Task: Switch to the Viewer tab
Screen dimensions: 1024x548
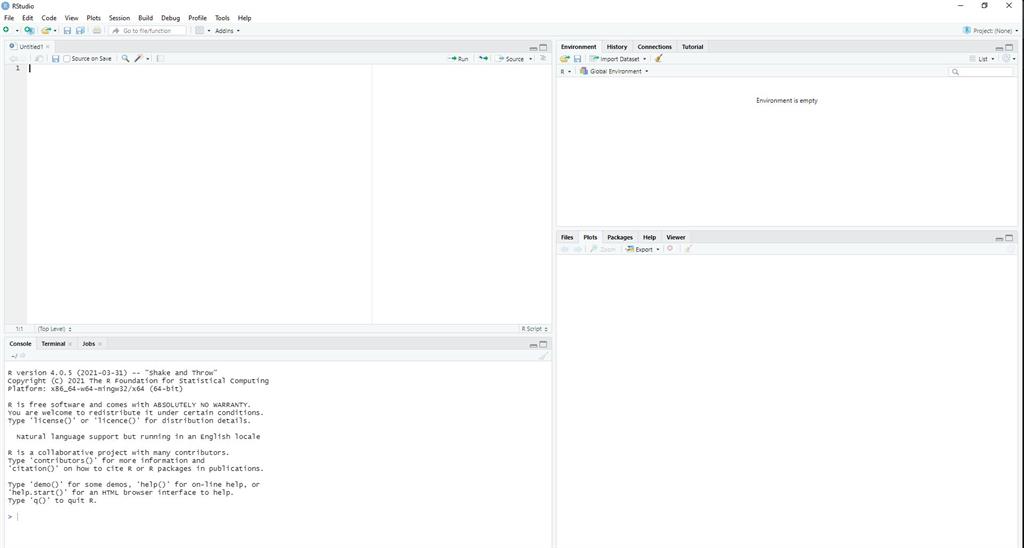Action: (676, 237)
